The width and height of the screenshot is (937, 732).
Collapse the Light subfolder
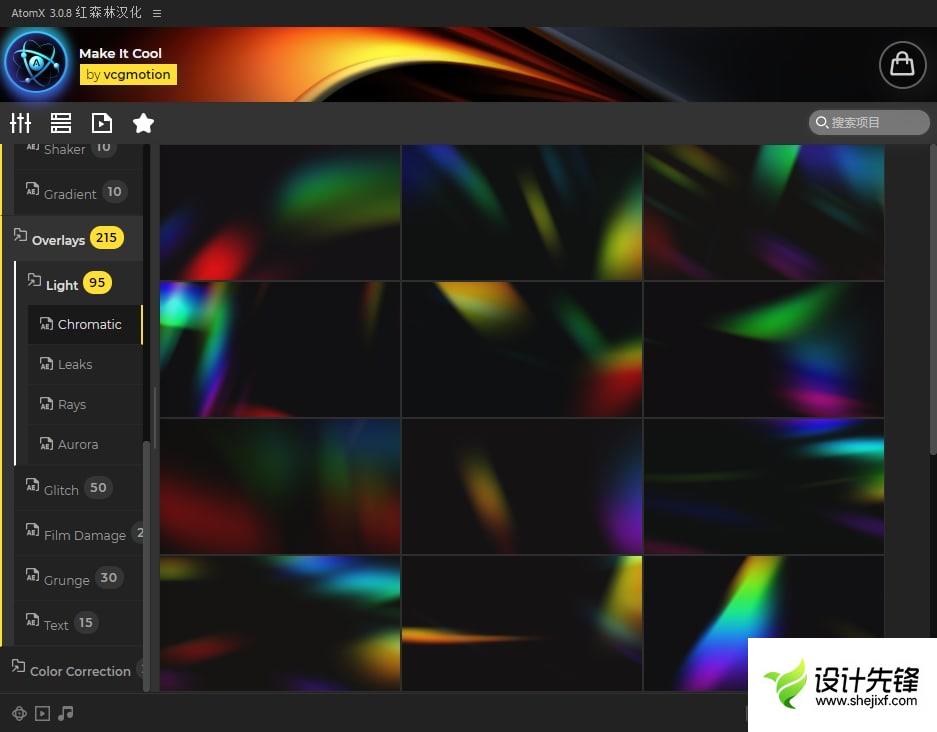(x=61, y=284)
